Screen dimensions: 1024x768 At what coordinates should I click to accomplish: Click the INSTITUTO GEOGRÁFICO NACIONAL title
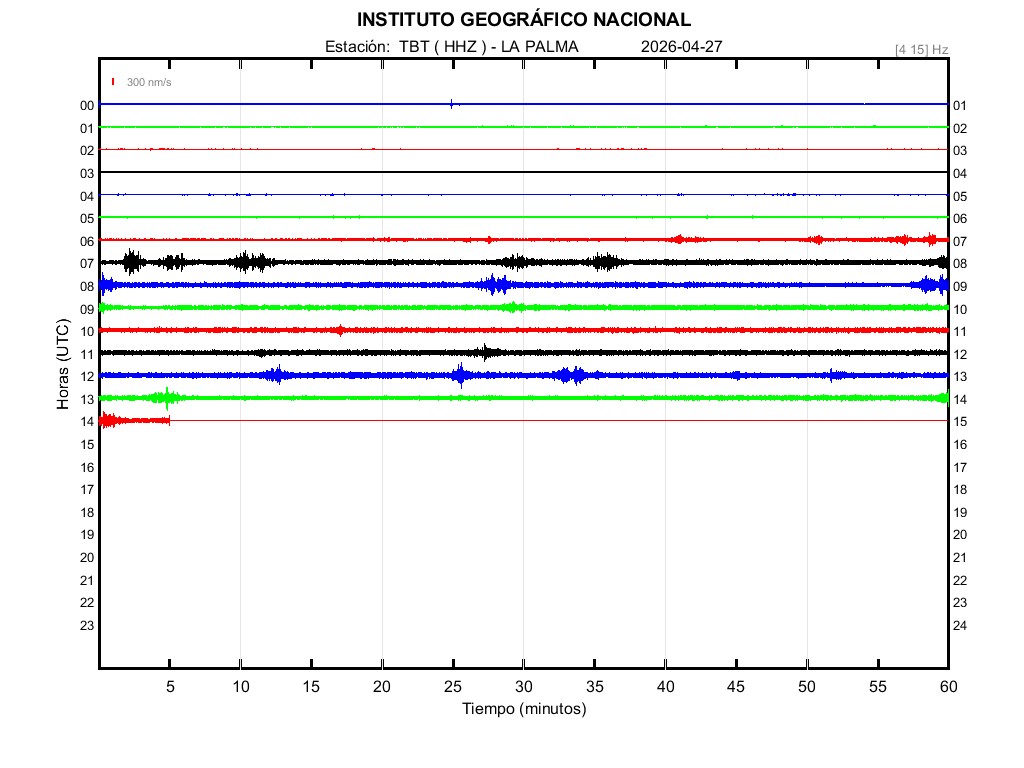point(523,20)
